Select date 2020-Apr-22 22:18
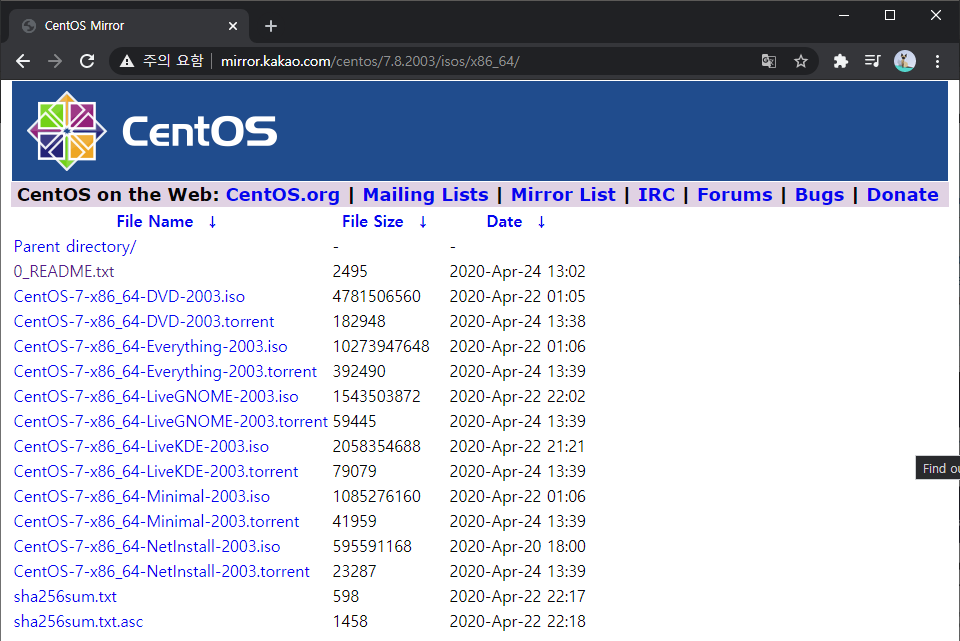 [x=517, y=622]
